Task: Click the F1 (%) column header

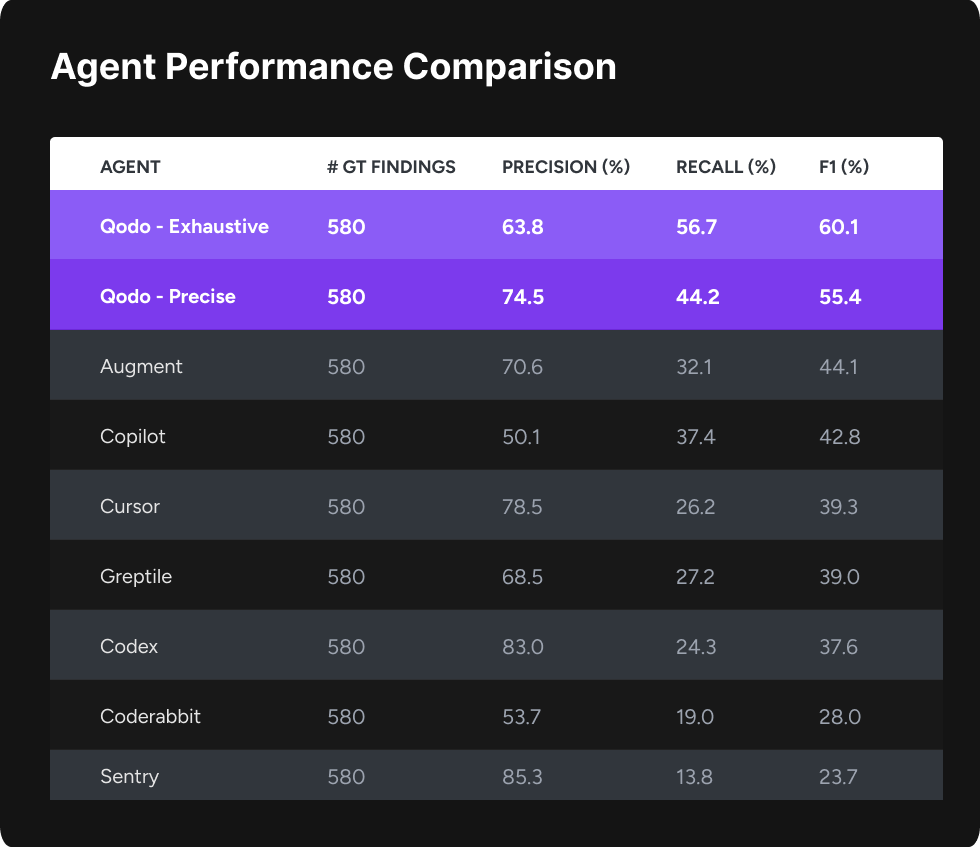Action: click(844, 167)
